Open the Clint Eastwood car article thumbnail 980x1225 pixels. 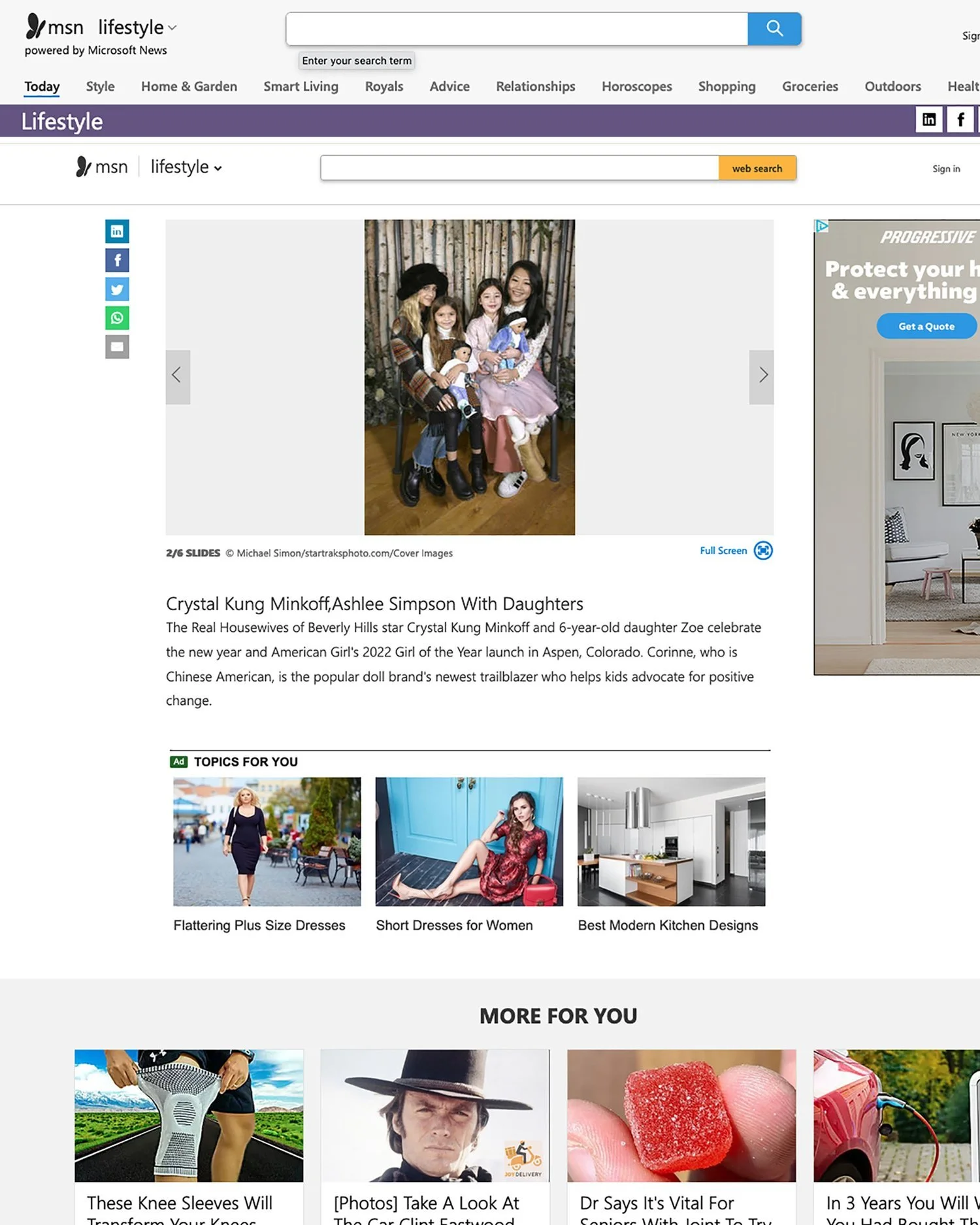[435, 1115]
